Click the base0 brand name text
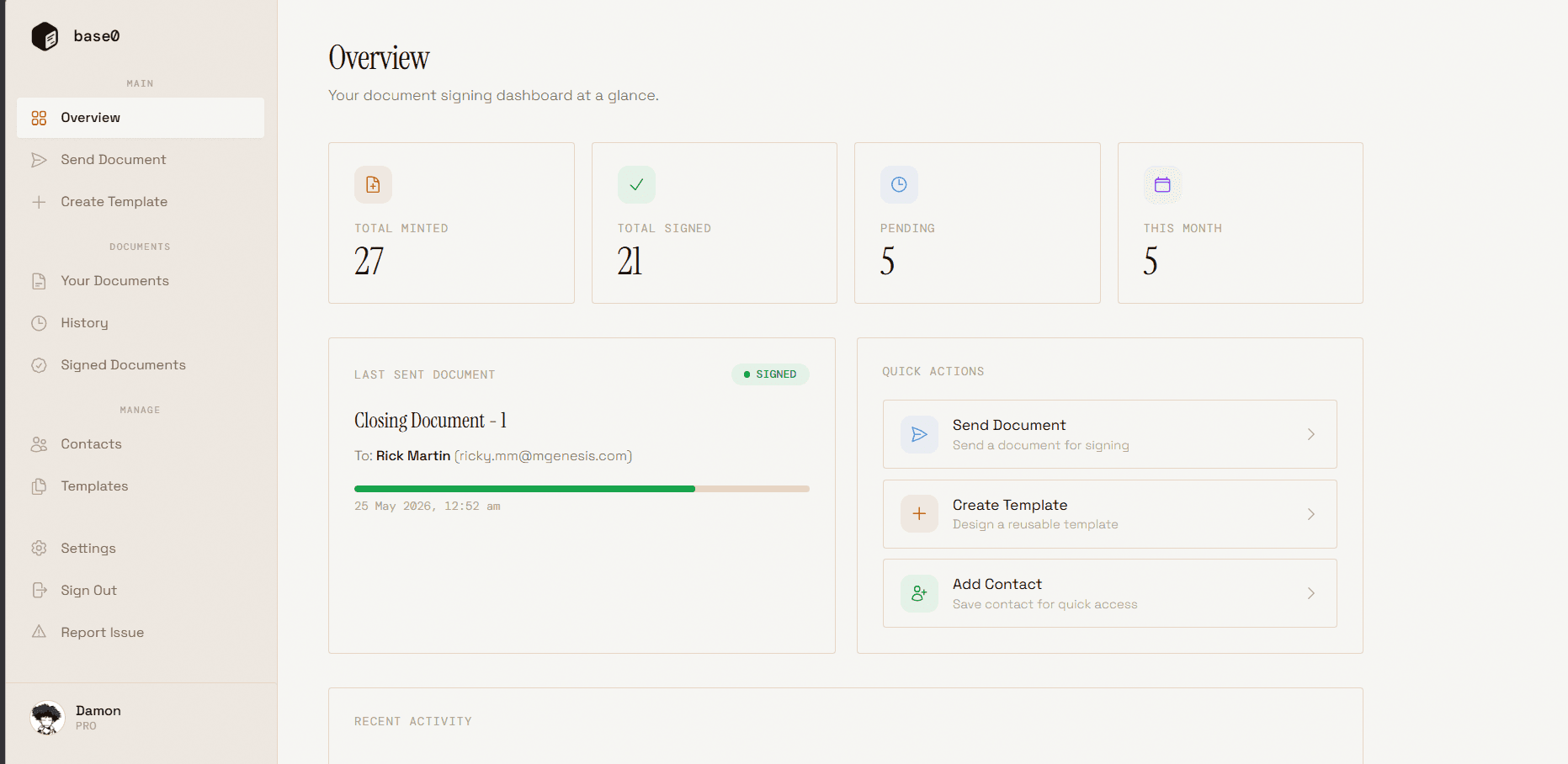The image size is (1568, 764). click(97, 36)
